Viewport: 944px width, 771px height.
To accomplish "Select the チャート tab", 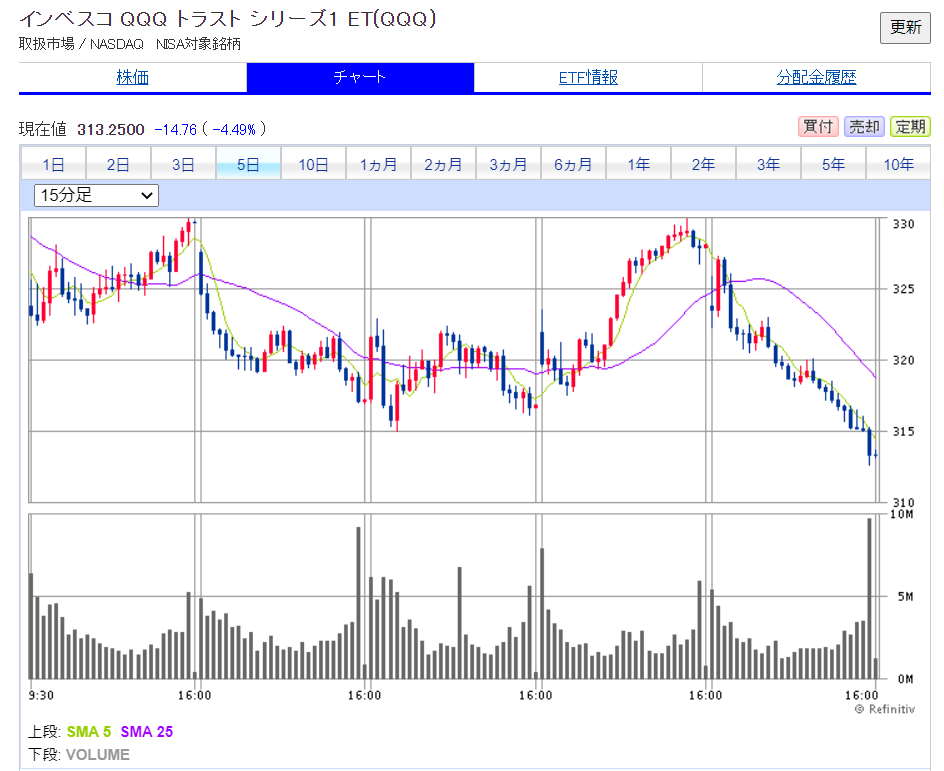I will tap(360, 78).
